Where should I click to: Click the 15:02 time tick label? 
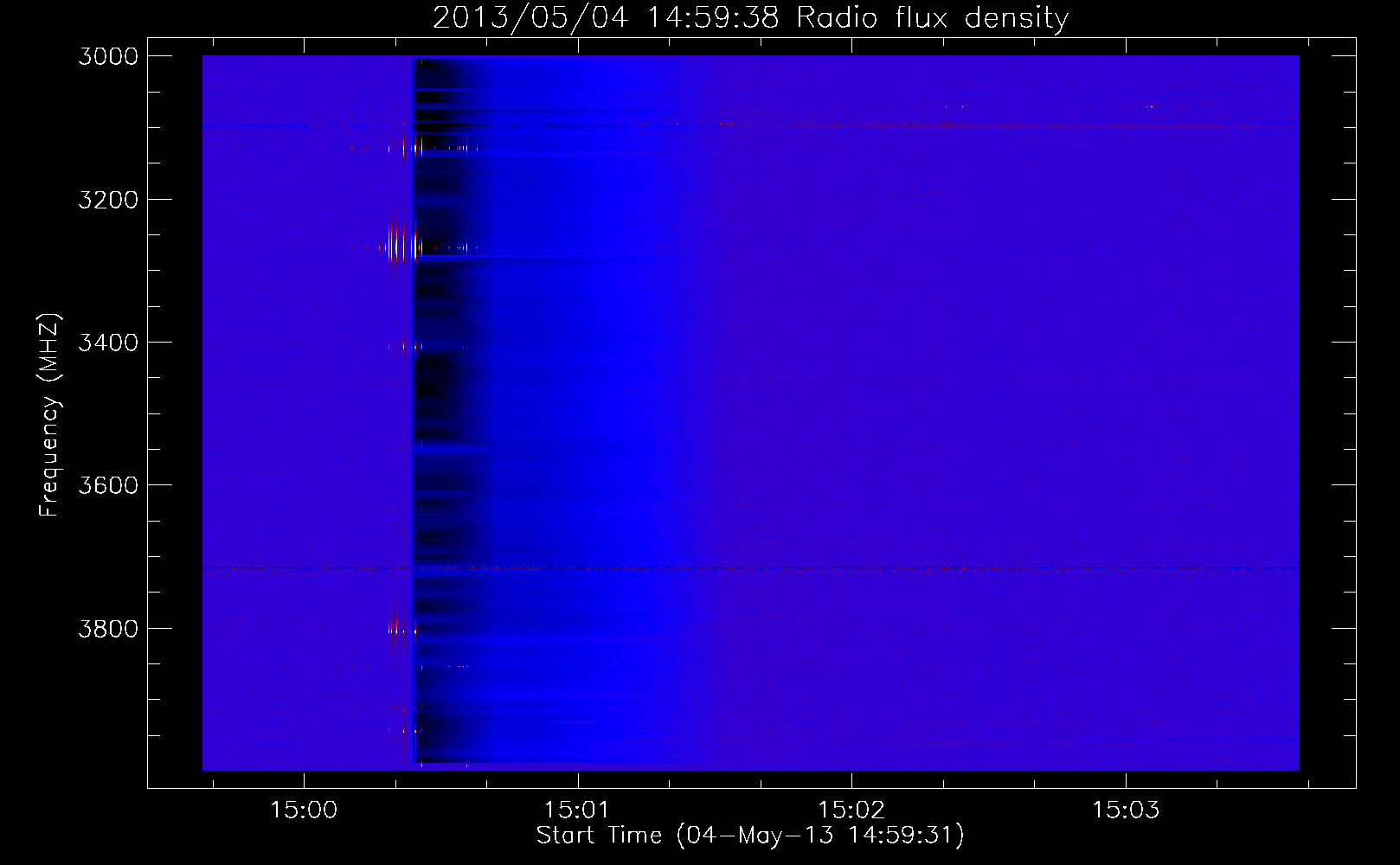851,810
